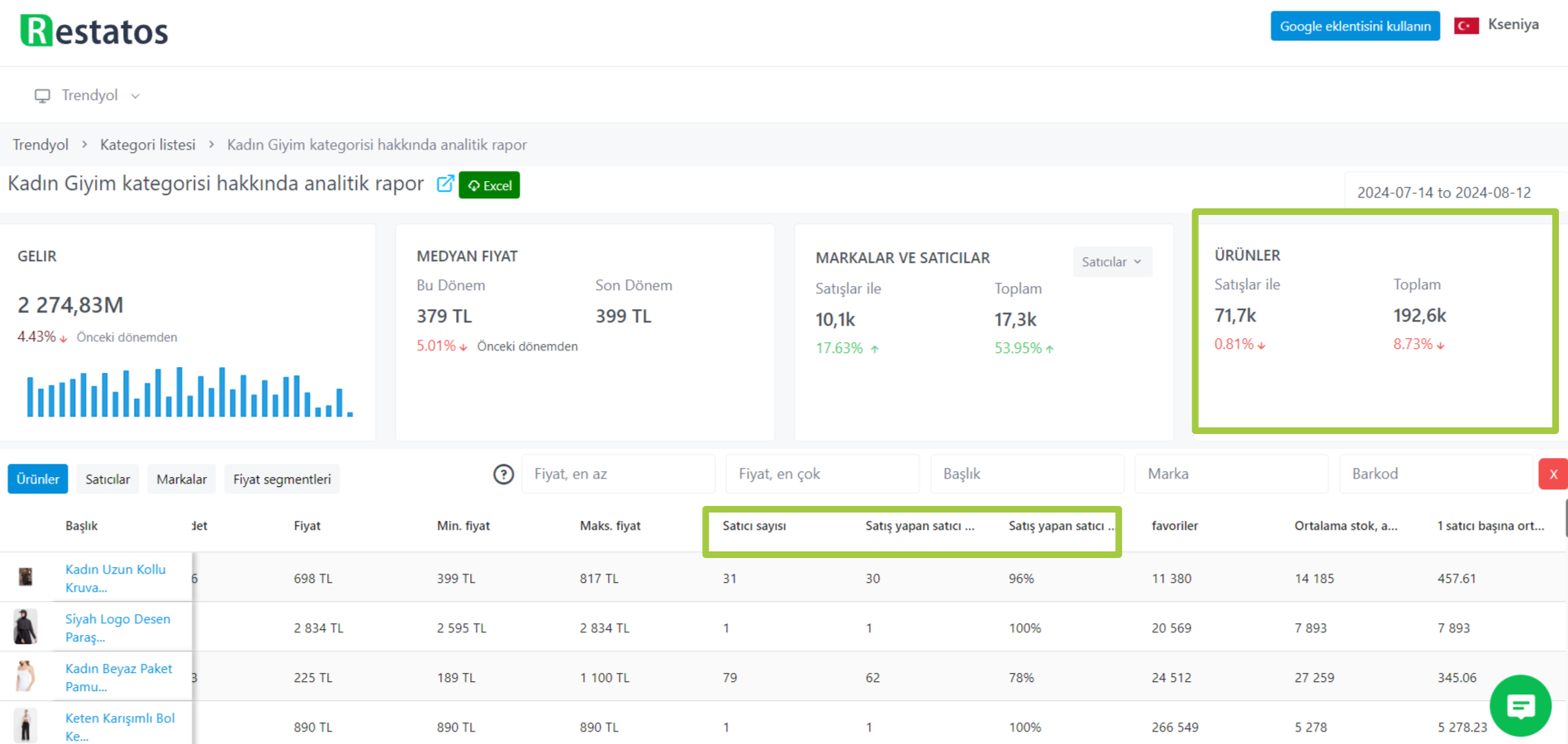Screen dimensions: 1568x744
Task: Open product 'Kadın Beyaz Paket Pamu...'
Action: (119, 677)
